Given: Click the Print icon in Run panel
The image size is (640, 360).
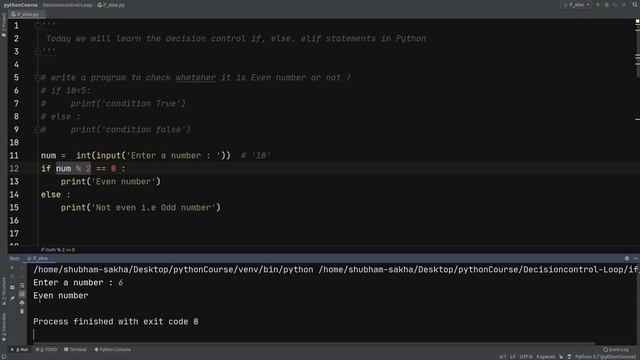Looking at the screenshot, I should click(22, 303).
